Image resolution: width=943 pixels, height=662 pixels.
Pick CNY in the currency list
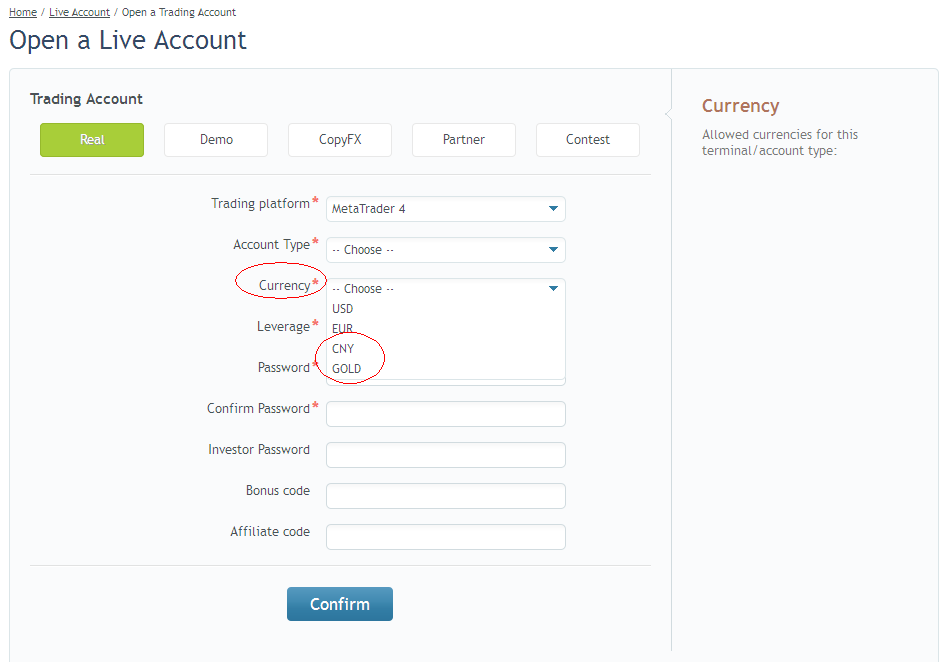pos(343,349)
